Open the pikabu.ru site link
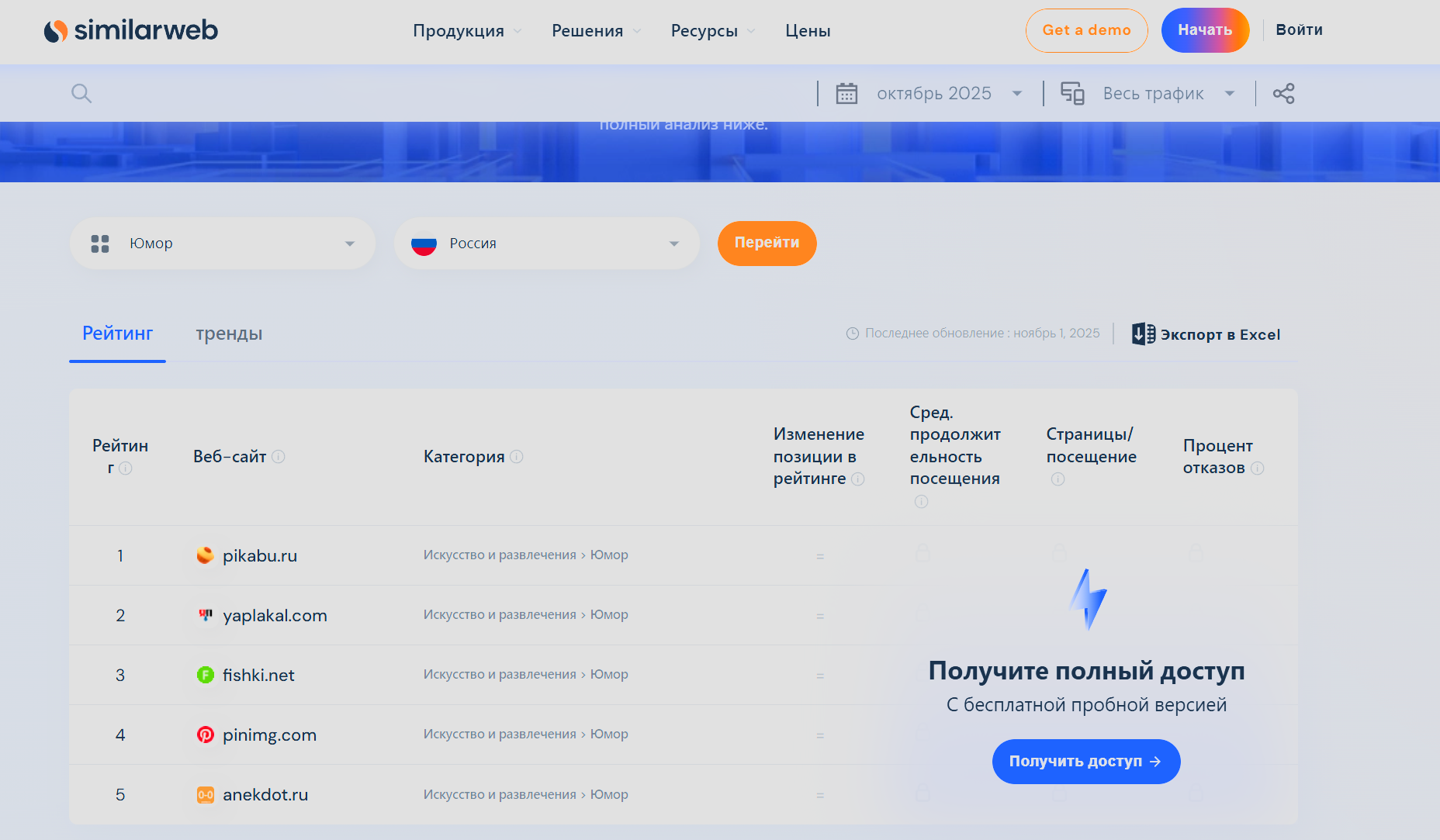This screenshot has width=1440, height=840. 259,556
